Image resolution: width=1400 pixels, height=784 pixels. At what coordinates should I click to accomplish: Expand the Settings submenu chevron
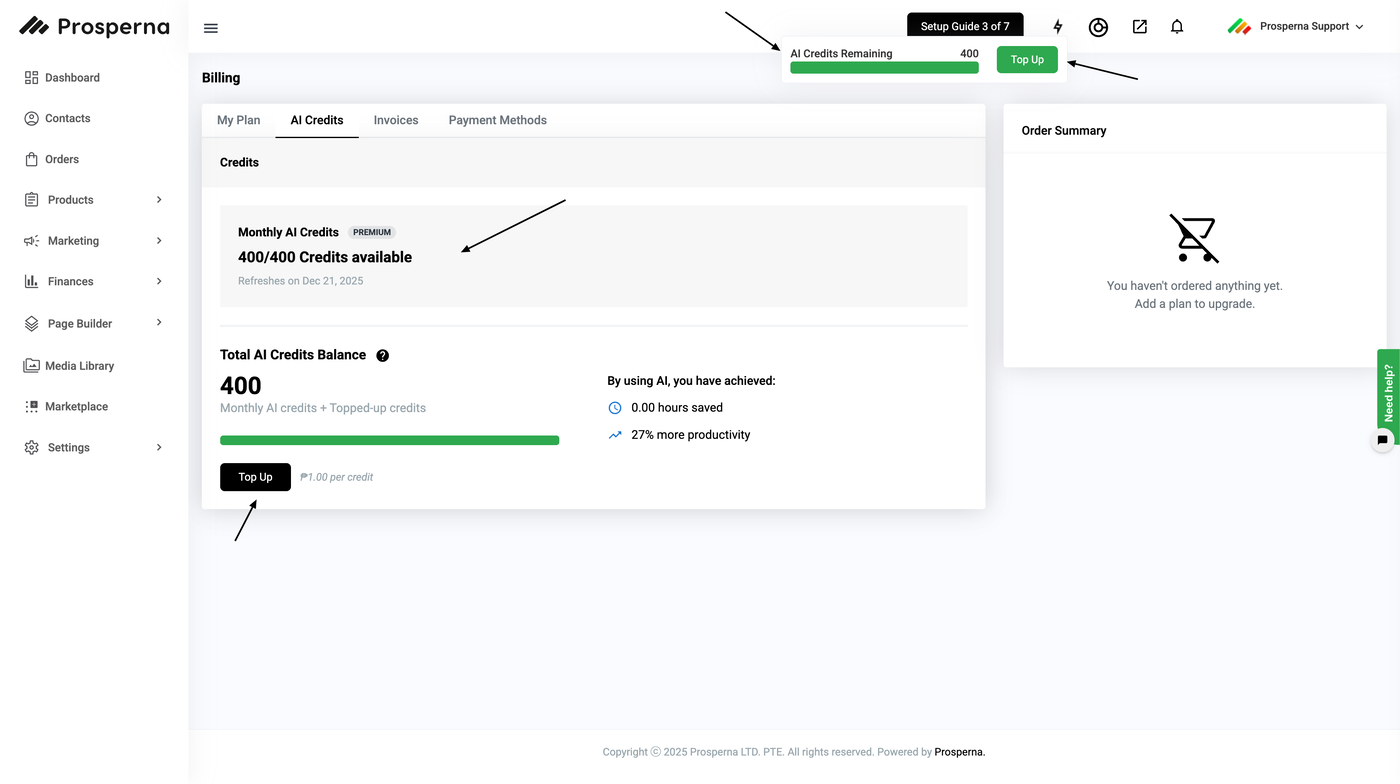point(159,447)
